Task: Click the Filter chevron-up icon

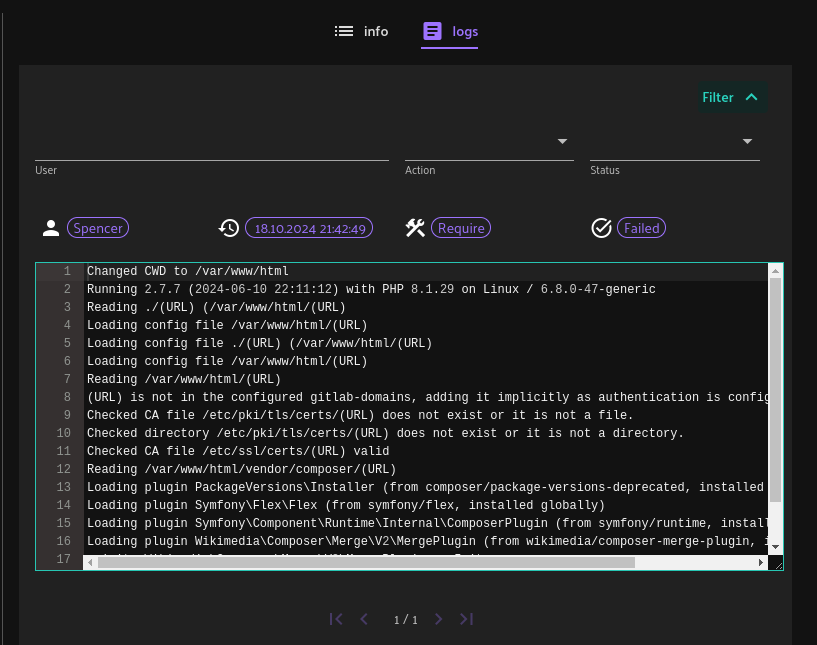Action: coord(751,97)
